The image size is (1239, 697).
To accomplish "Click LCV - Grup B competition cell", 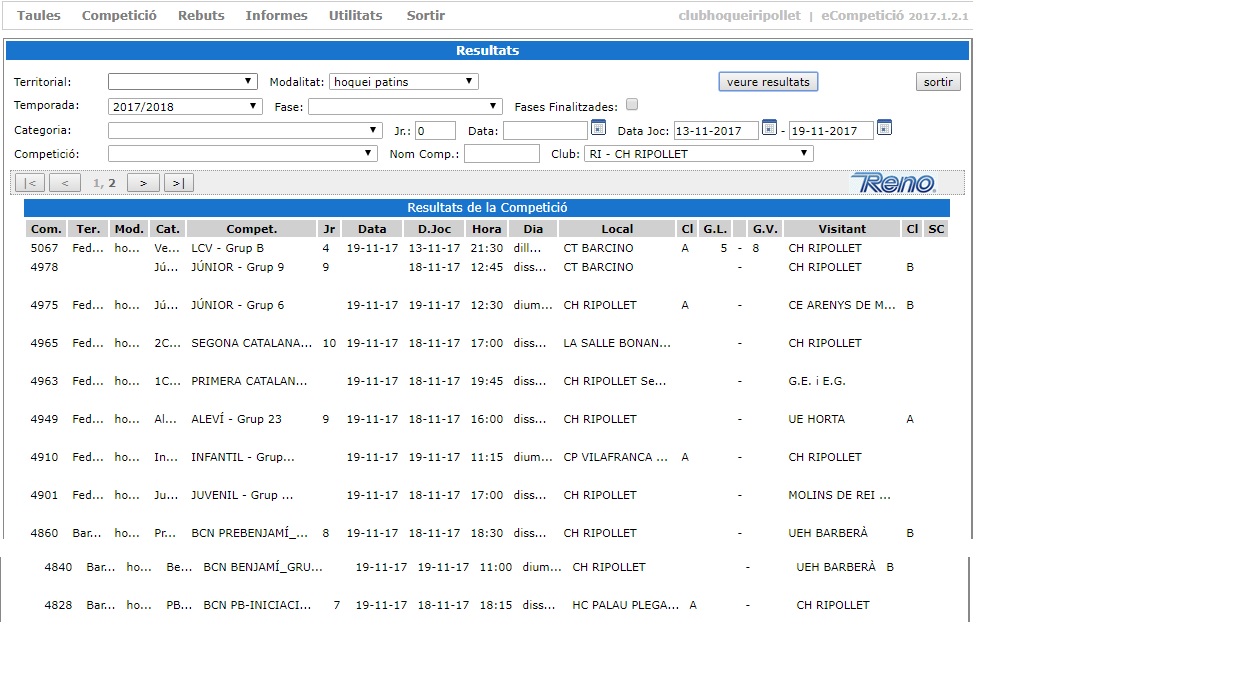I will tap(228, 248).
